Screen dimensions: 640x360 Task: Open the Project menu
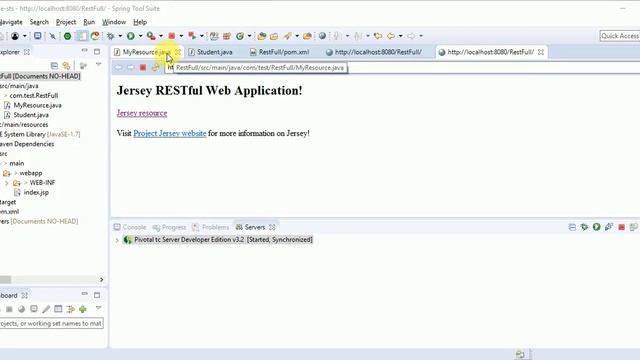point(66,22)
